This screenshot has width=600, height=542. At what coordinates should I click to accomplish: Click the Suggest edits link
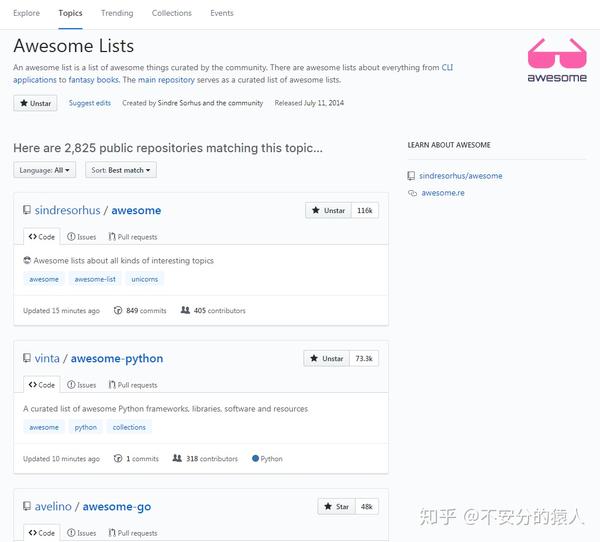tap(90, 103)
